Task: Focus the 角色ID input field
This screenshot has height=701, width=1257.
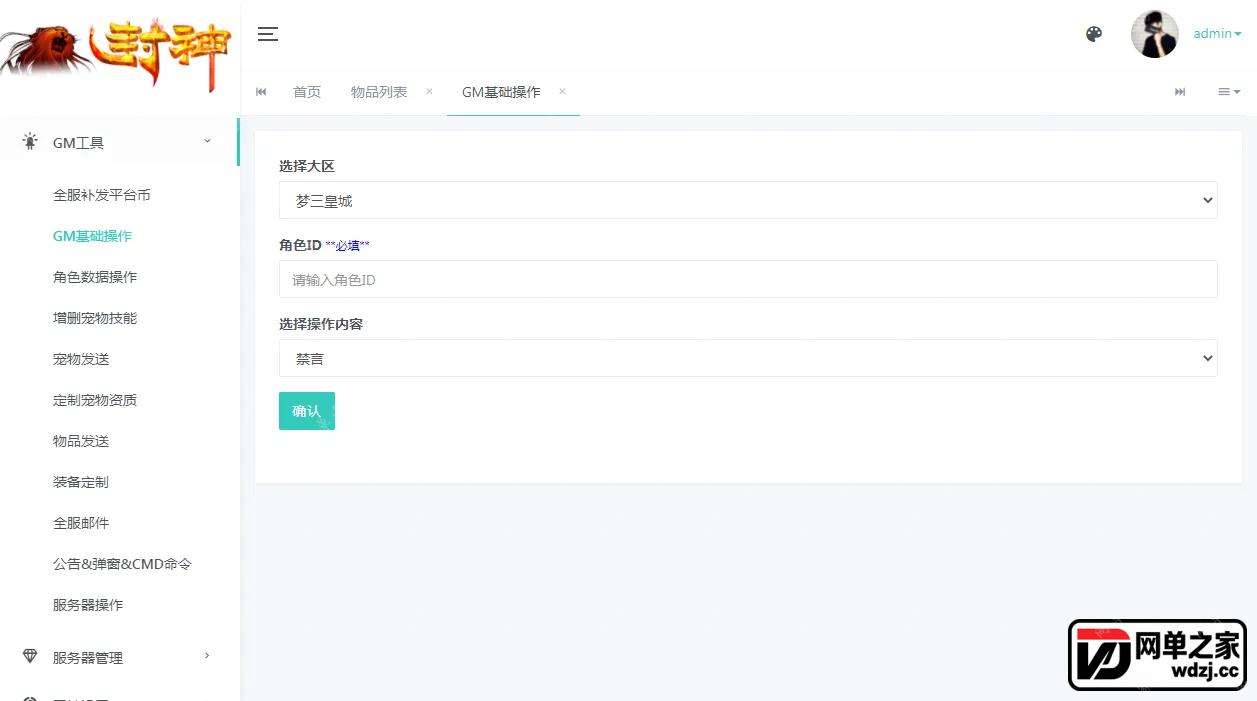Action: (748, 279)
